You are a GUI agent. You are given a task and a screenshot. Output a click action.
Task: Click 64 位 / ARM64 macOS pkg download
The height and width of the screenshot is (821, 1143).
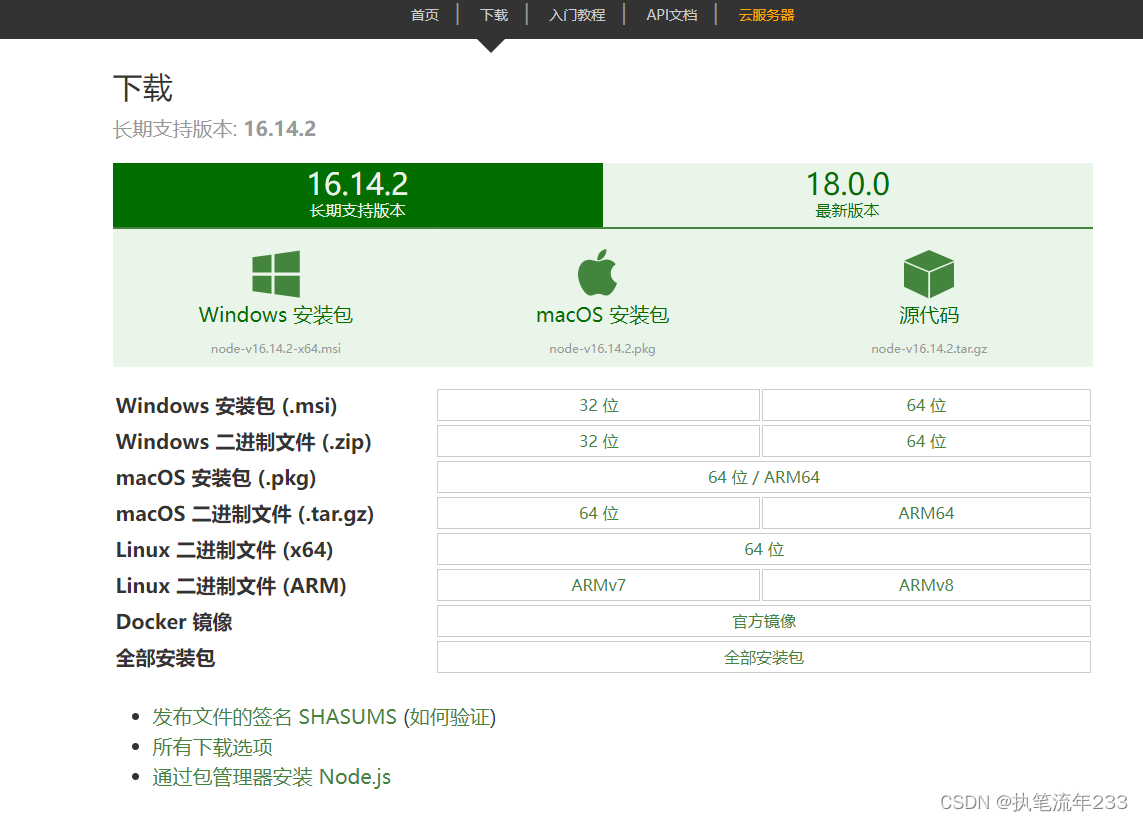click(764, 477)
